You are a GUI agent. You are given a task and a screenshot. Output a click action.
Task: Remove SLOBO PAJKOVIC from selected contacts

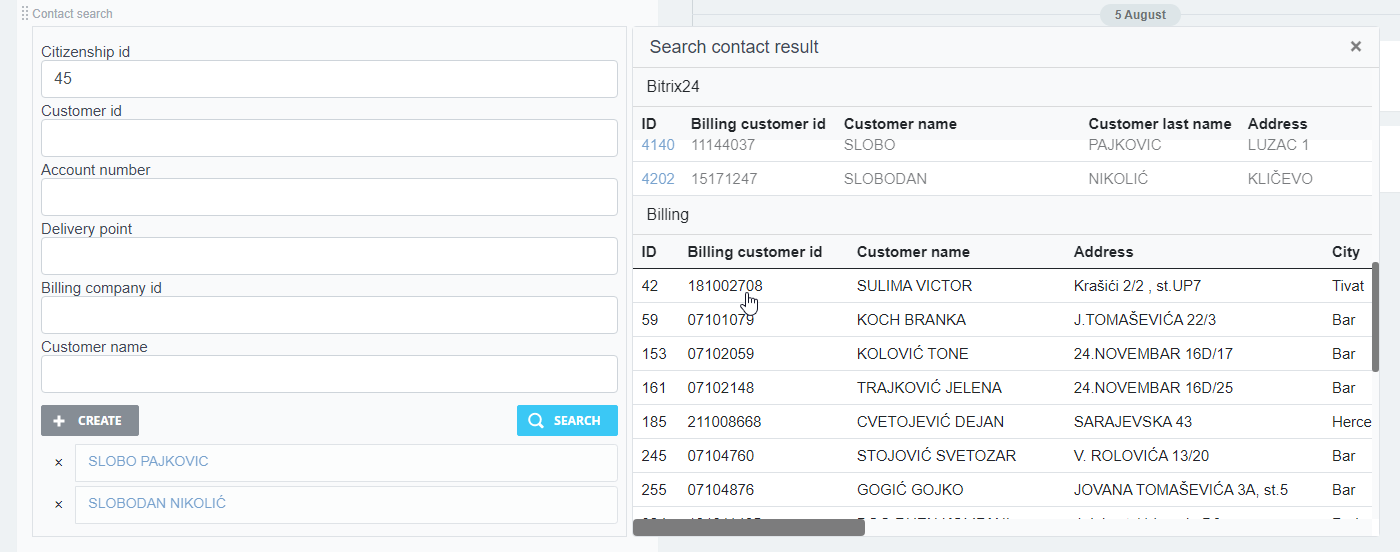click(x=58, y=463)
